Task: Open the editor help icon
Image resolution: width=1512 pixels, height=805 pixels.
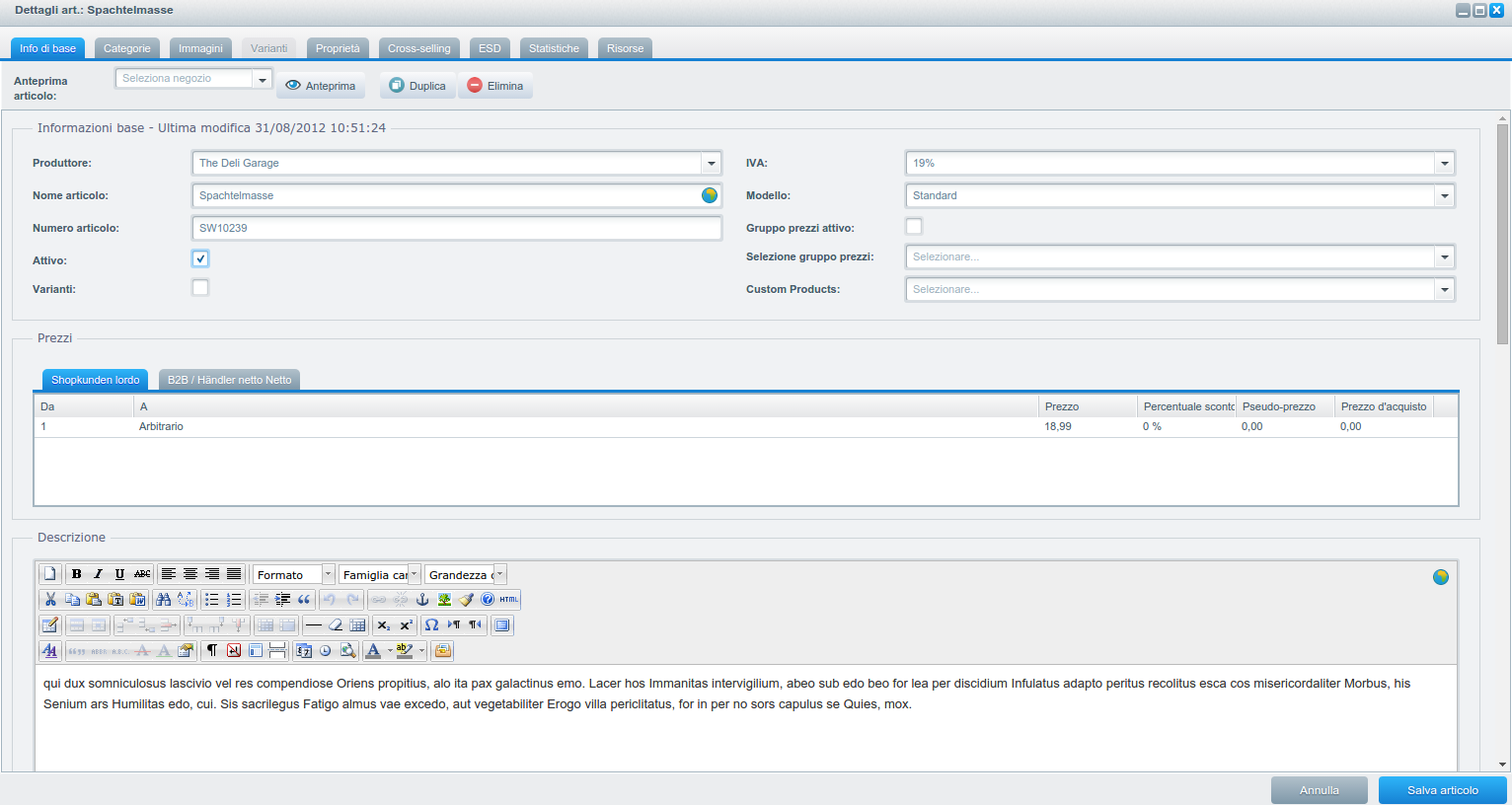Action: point(488,600)
